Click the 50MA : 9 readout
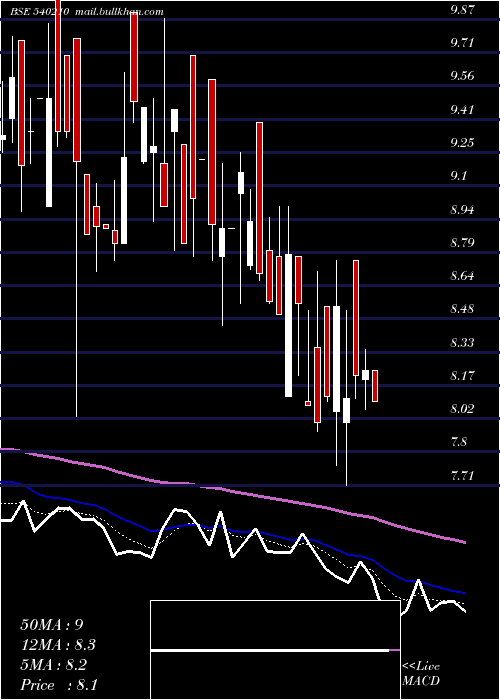 click(x=52, y=625)
